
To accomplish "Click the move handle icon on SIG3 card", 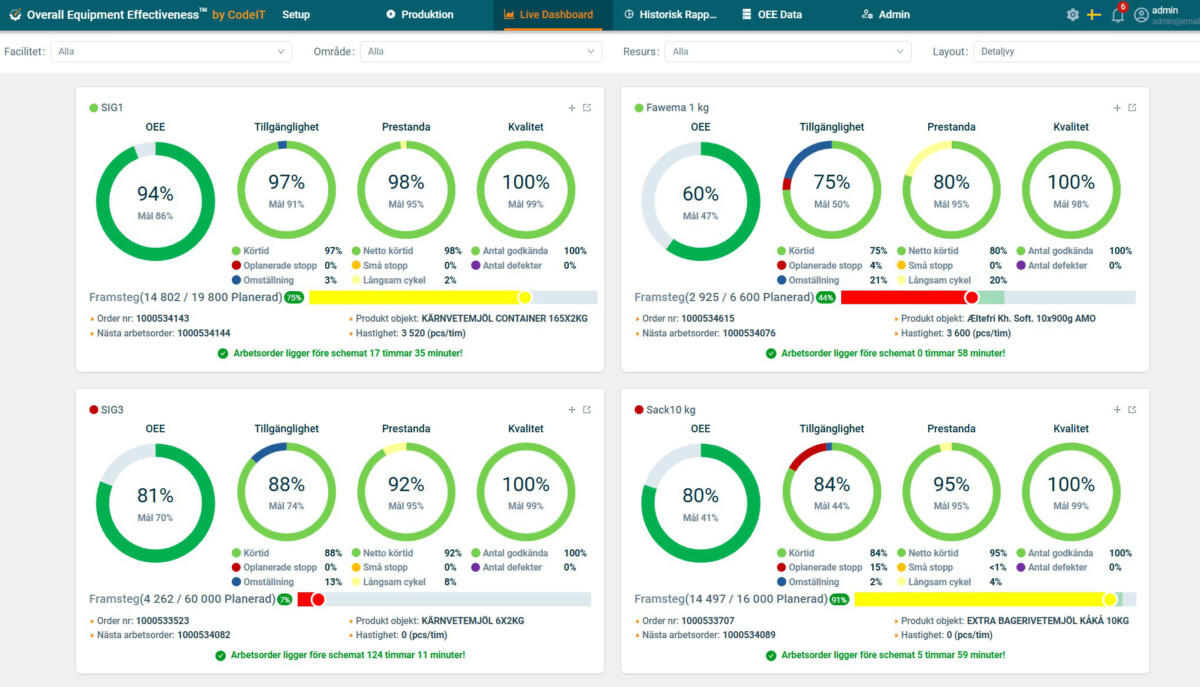I will click(572, 409).
